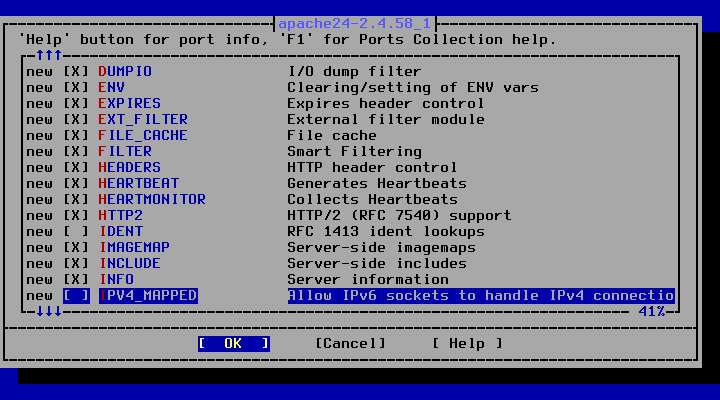Viewport: 720px width, 400px height.
Task: Select the HEARTMONITOR list item
Action: 152,199
